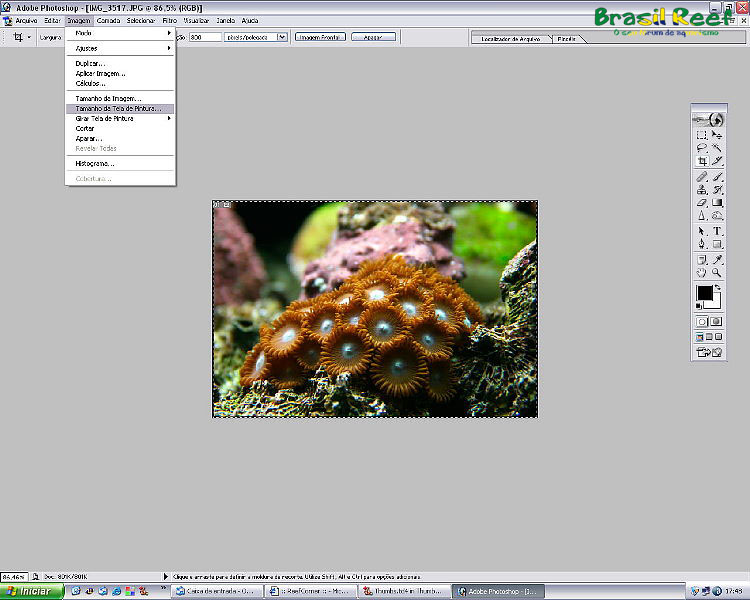This screenshot has width=750, height=600.
Task: Choose Tamanho da Imagem from the menu
Action: click(108, 98)
